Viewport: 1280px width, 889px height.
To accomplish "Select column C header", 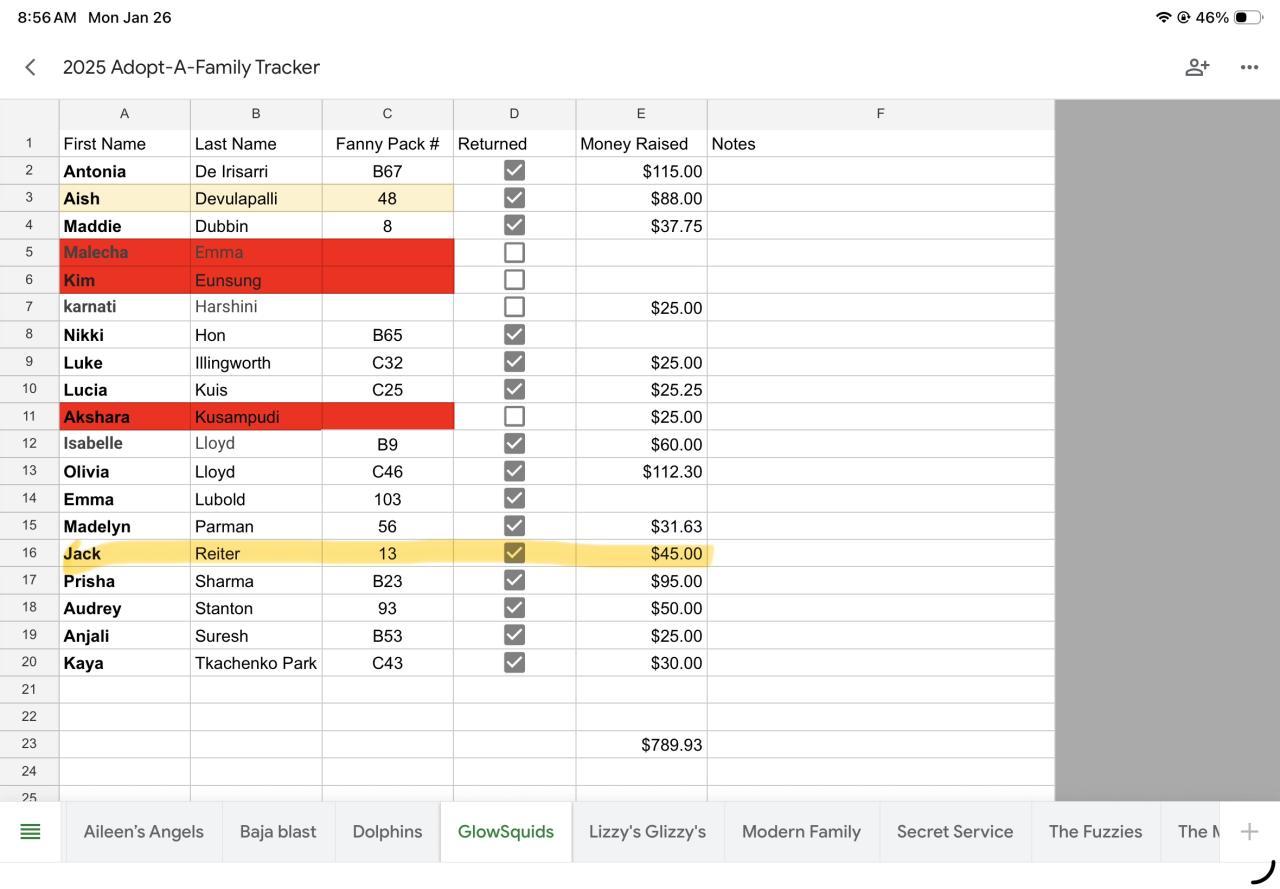I will pos(388,114).
